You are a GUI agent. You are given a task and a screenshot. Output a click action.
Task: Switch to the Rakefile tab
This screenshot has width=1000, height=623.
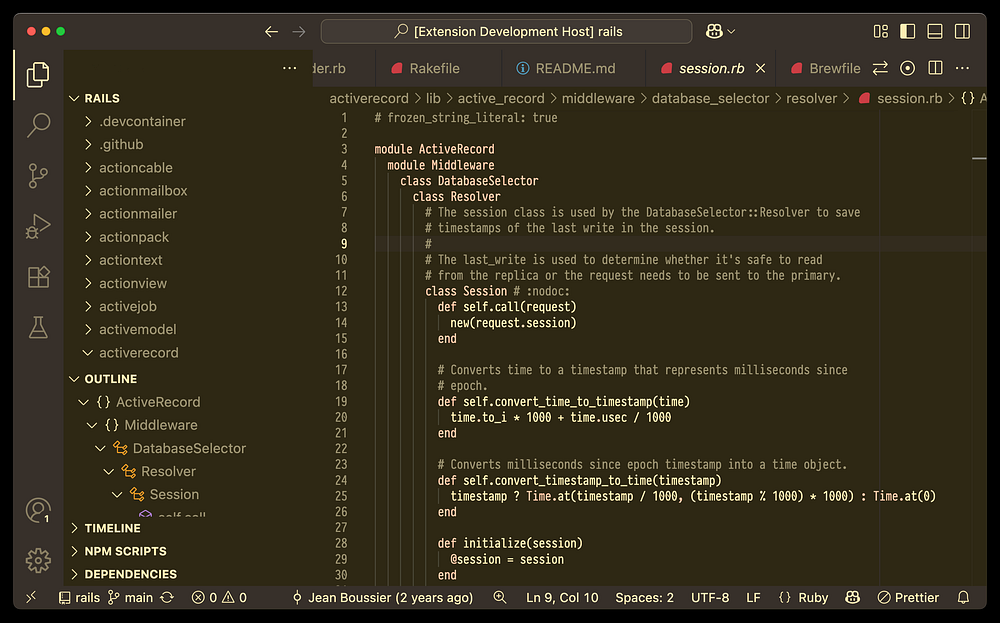click(434, 68)
